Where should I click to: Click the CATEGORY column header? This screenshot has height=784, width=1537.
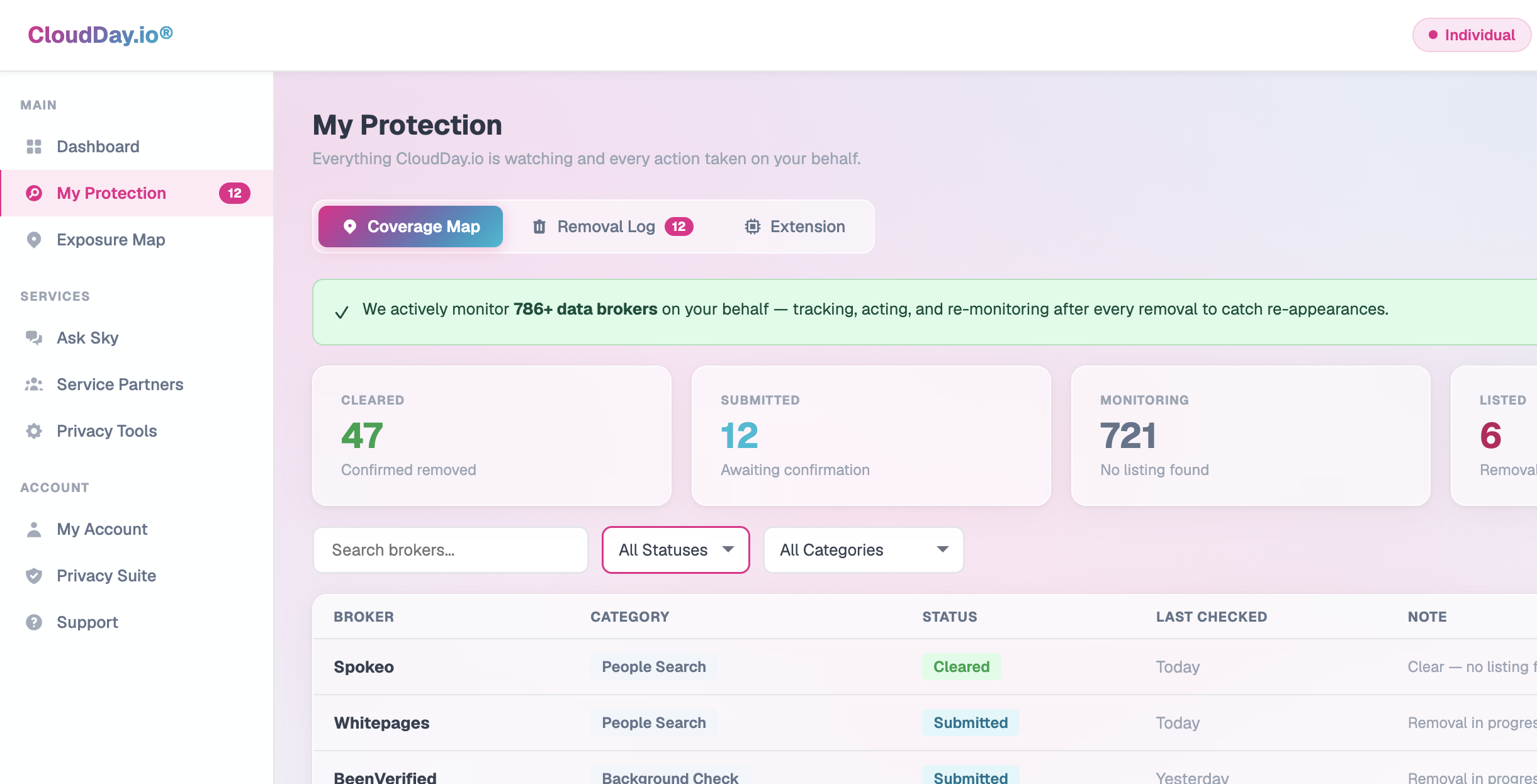pyautogui.click(x=630, y=617)
